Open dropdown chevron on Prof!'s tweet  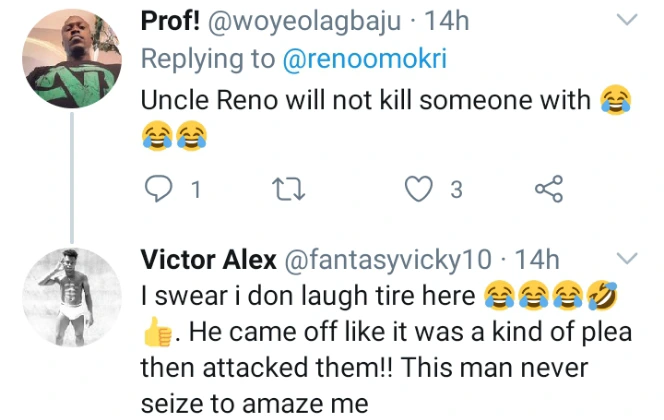tap(627, 20)
